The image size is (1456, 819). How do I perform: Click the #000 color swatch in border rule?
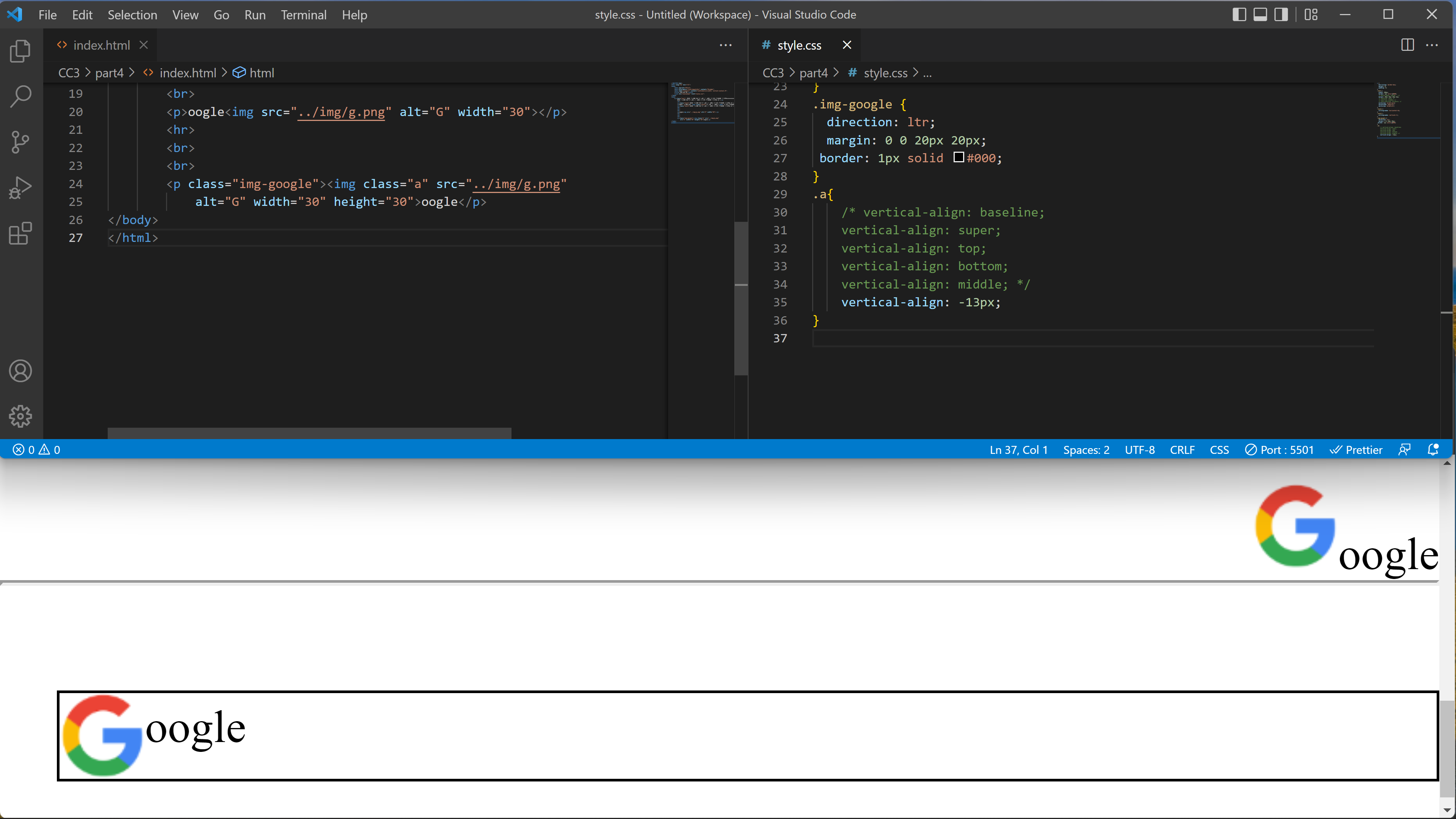coord(959,158)
